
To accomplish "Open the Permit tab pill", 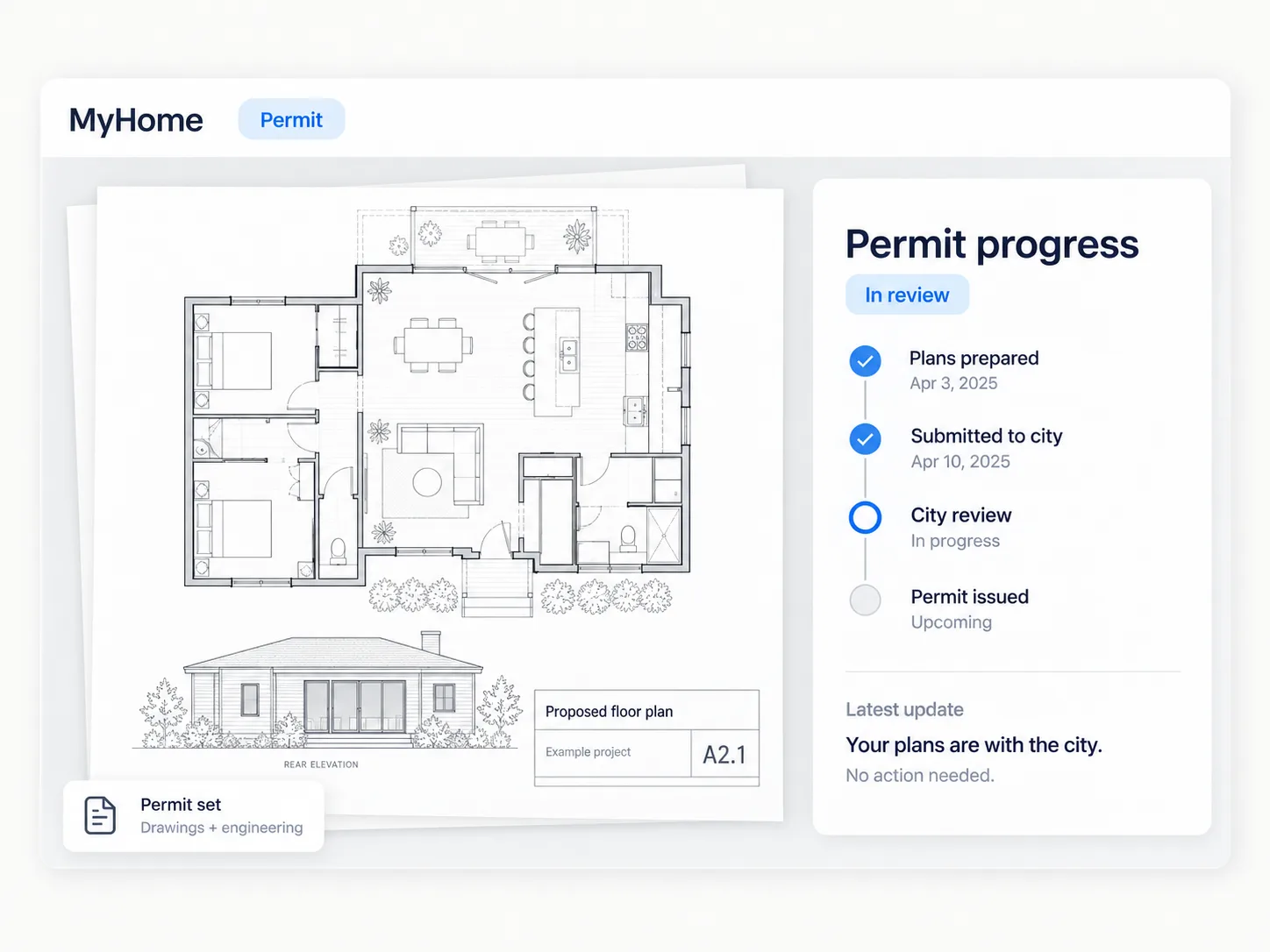I will pos(291,119).
